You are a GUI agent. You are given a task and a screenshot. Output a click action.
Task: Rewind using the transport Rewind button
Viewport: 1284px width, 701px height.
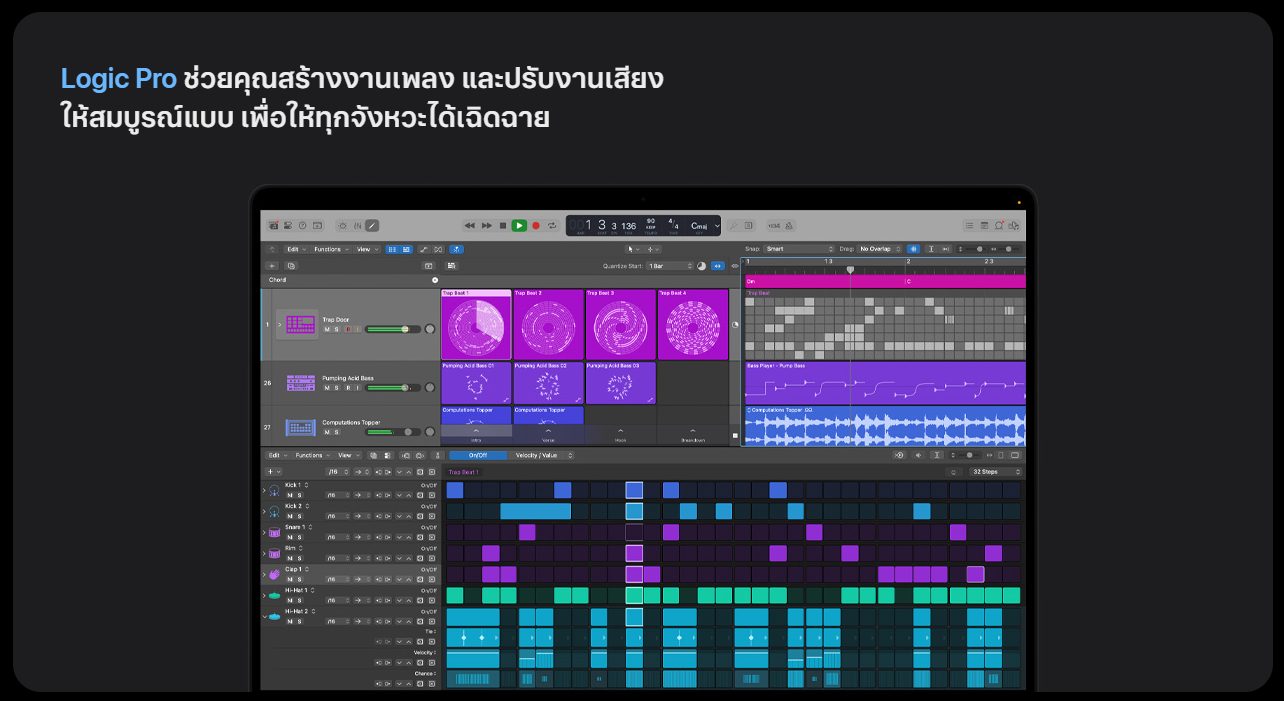coord(470,225)
